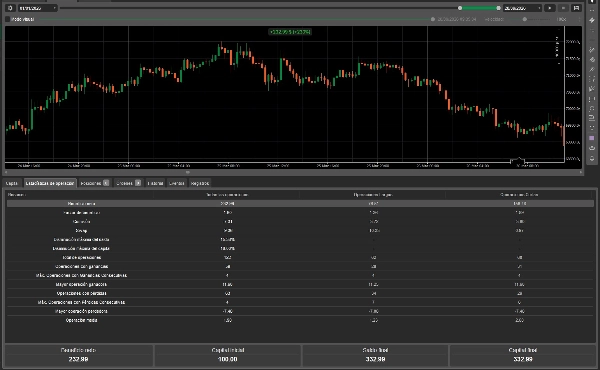The image size is (600, 370).
Task: Click the left handle of the date range slider
Action: click(460, 8)
